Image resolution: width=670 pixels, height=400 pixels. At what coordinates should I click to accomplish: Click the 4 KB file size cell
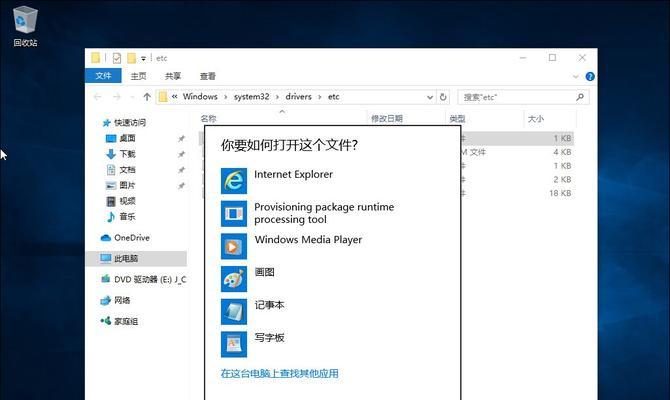pyautogui.click(x=562, y=152)
